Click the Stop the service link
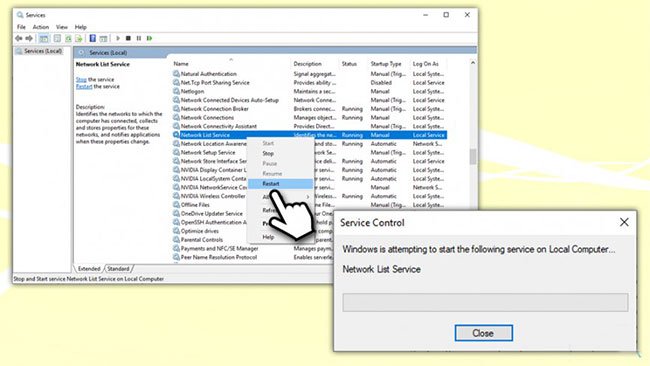Viewport: 650px width, 366px height. click(81, 79)
